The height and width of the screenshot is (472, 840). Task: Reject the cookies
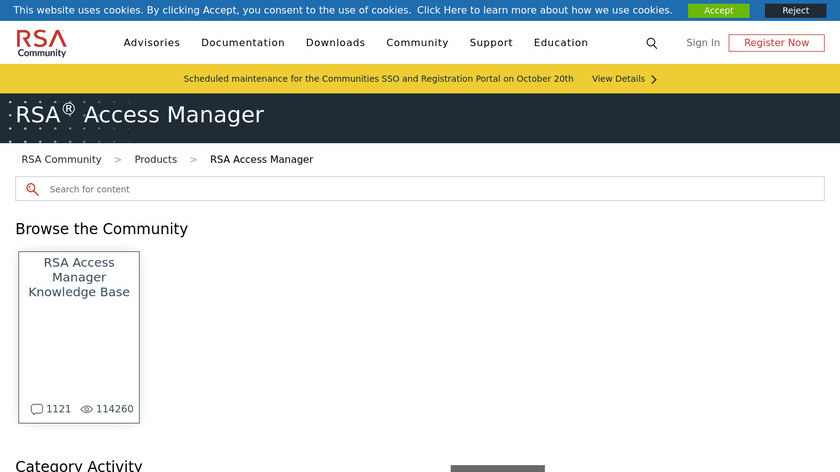tap(796, 11)
